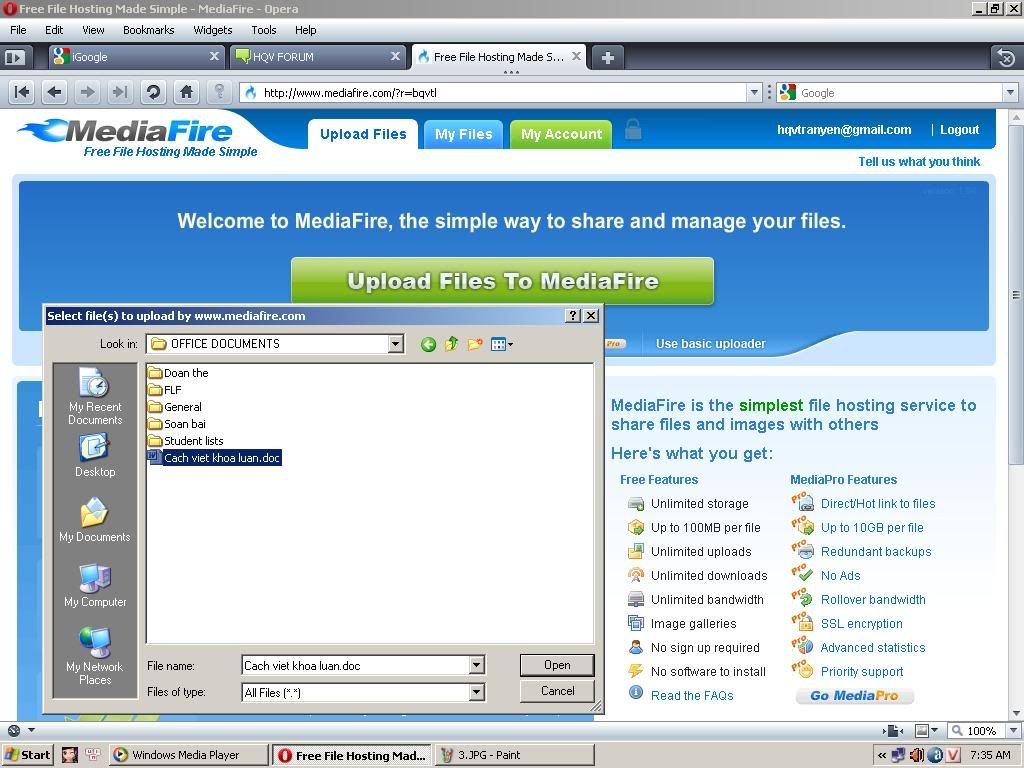Open the zoom level 100% dropdown

(x=1014, y=730)
